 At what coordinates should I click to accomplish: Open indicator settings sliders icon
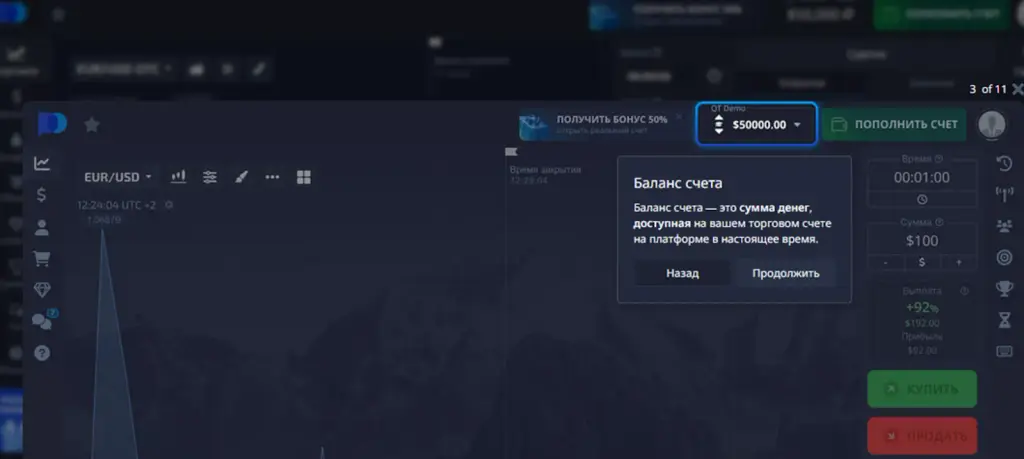point(210,177)
